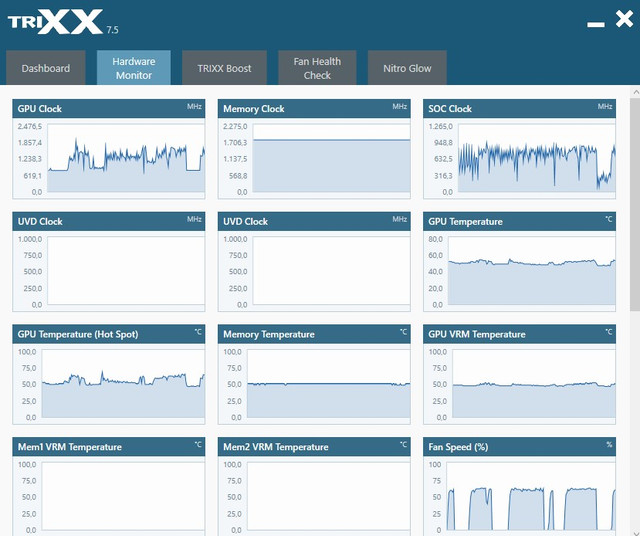Click the 7.5 version number
Viewport: 640px width, 536px height.
(x=112, y=30)
